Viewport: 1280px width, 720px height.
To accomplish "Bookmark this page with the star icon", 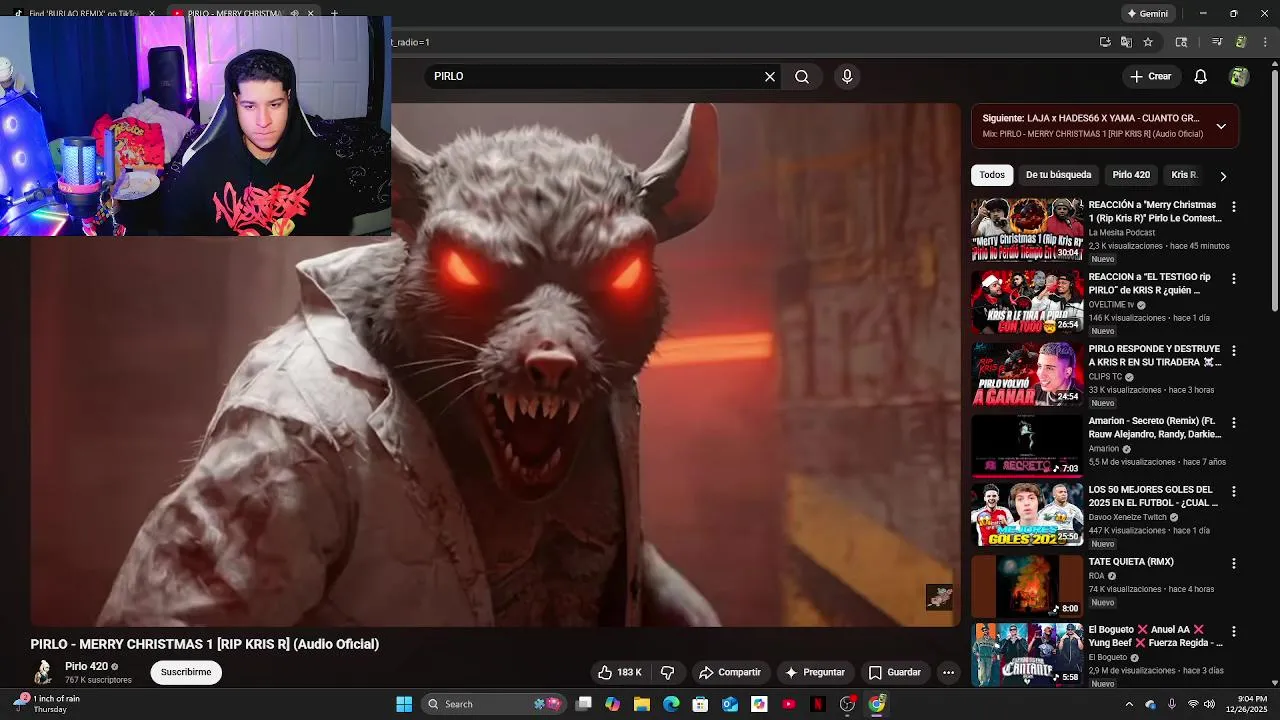I will pos(1148,42).
